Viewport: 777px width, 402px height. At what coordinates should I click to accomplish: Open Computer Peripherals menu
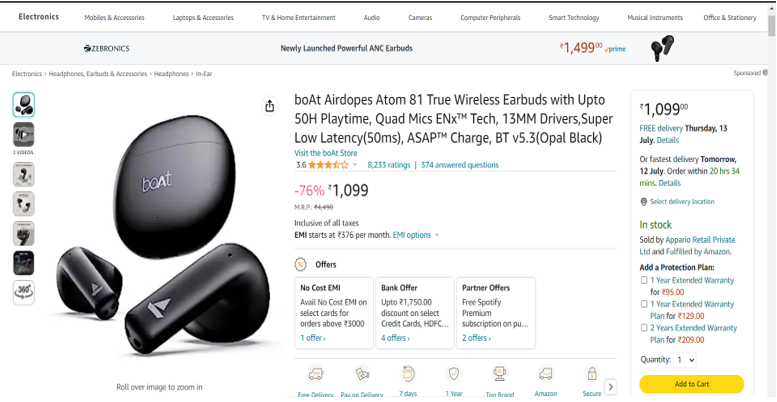point(491,18)
